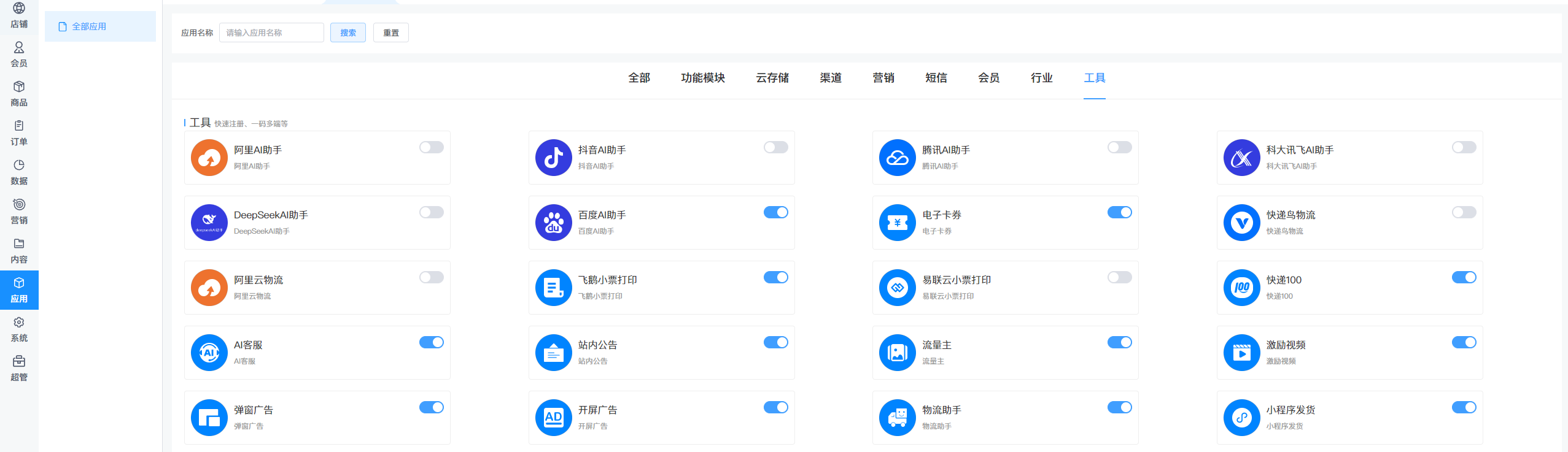Click the 开屏广告 AD icon
1568x452 pixels.
point(554,418)
